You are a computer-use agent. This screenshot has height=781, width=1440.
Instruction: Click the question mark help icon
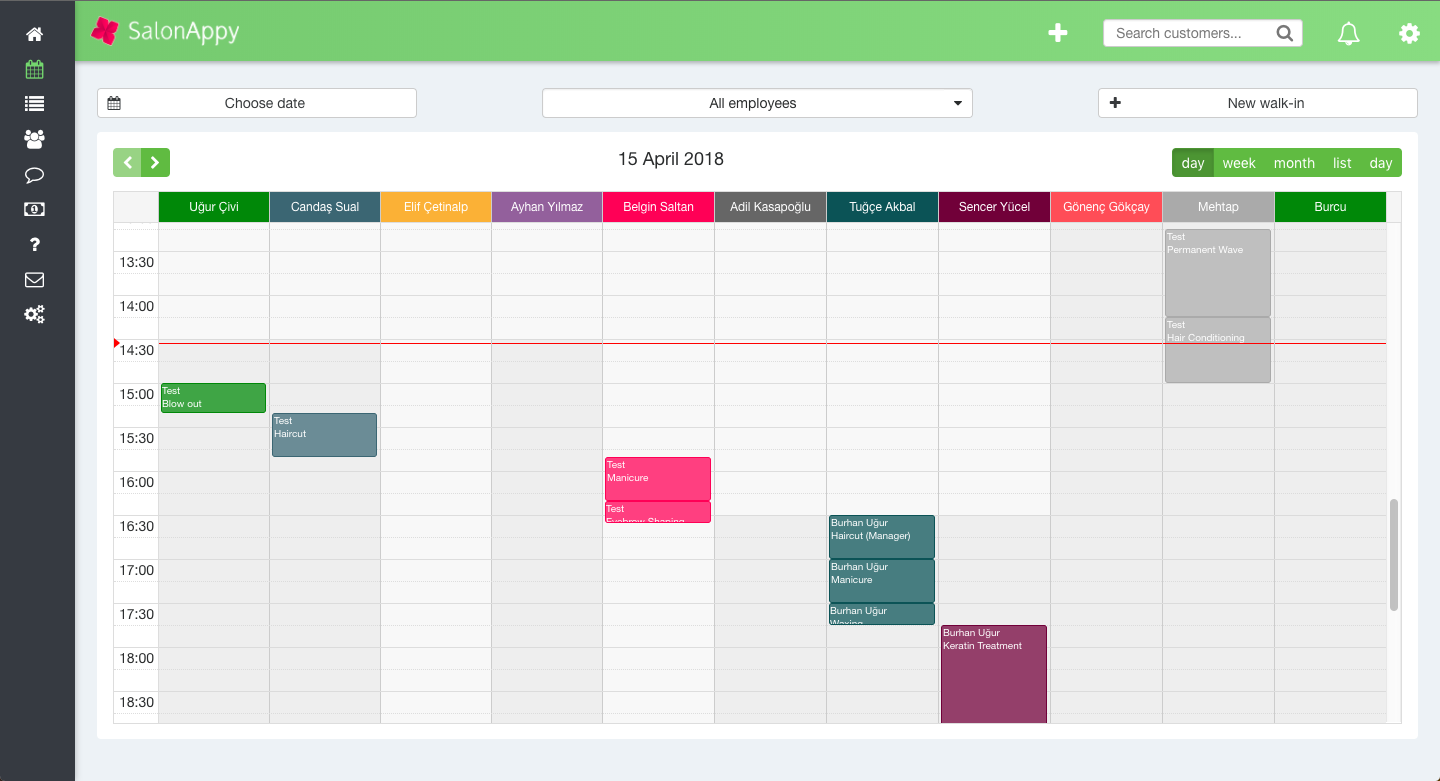pyautogui.click(x=34, y=244)
